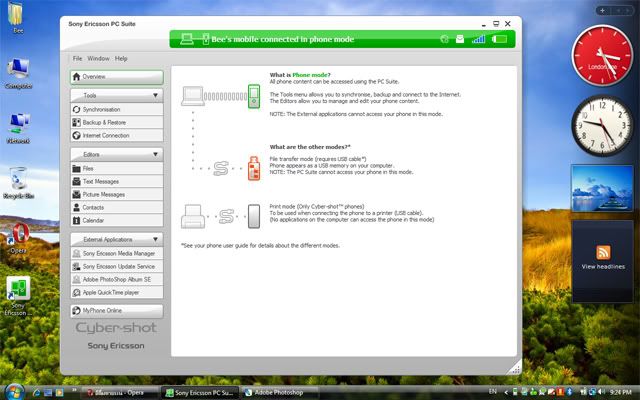Screen dimensions: 640x400
Task: Open the Overview page
Action: tap(117, 77)
